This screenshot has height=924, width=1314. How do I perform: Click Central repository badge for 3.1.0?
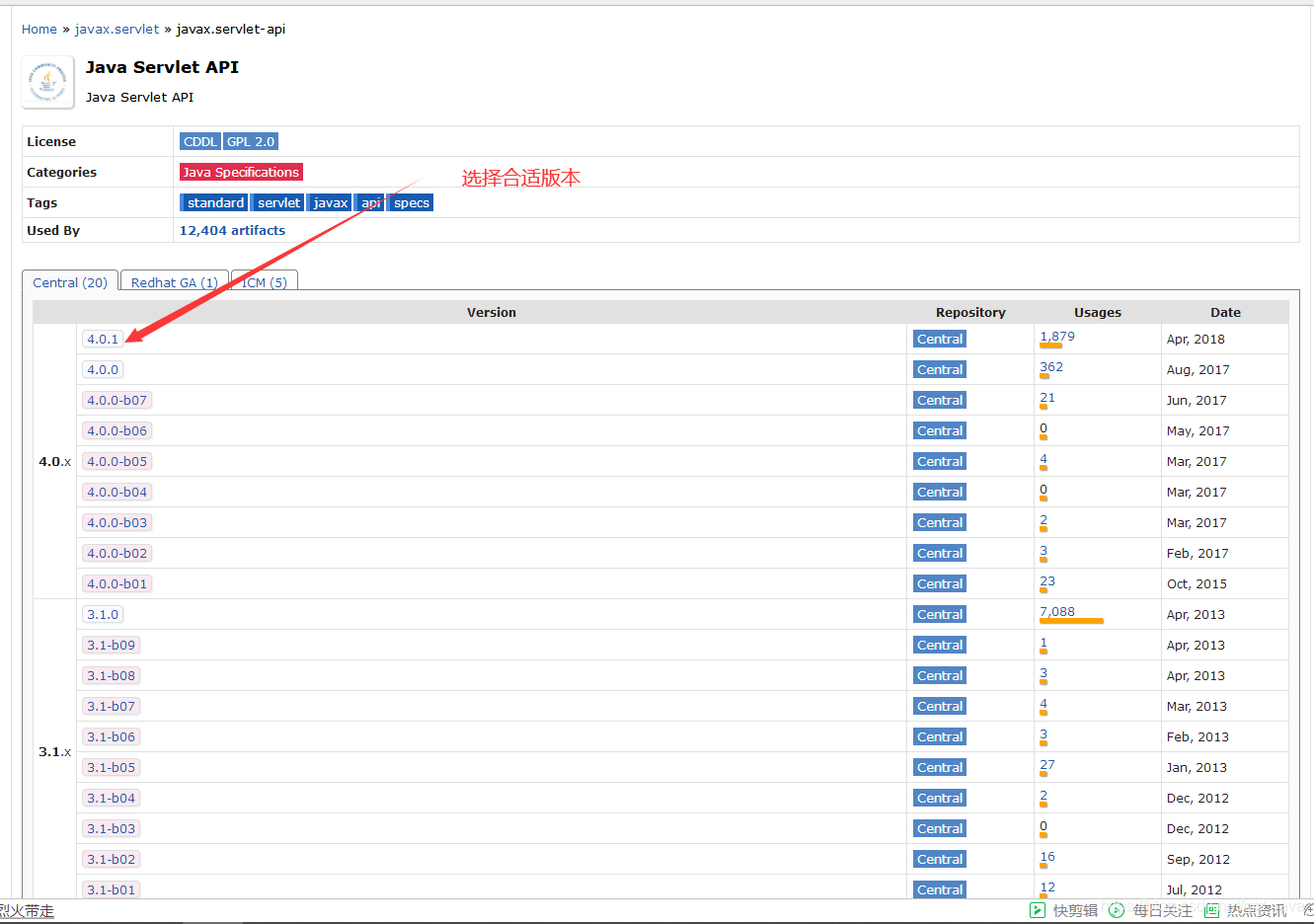tap(940, 614)
